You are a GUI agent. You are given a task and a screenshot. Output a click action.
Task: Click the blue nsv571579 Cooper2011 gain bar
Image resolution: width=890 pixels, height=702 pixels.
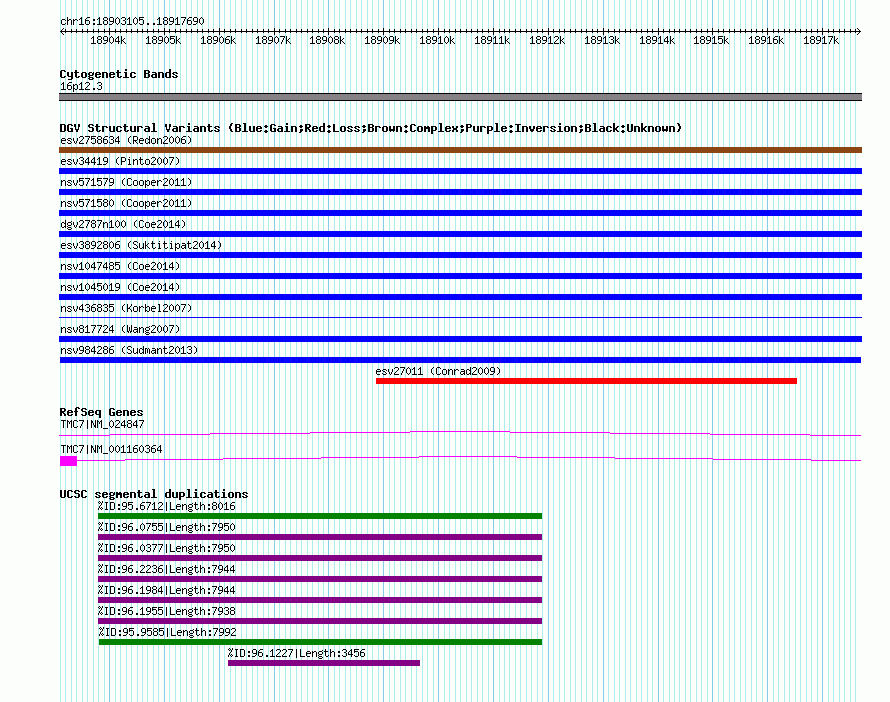(460, 192)
